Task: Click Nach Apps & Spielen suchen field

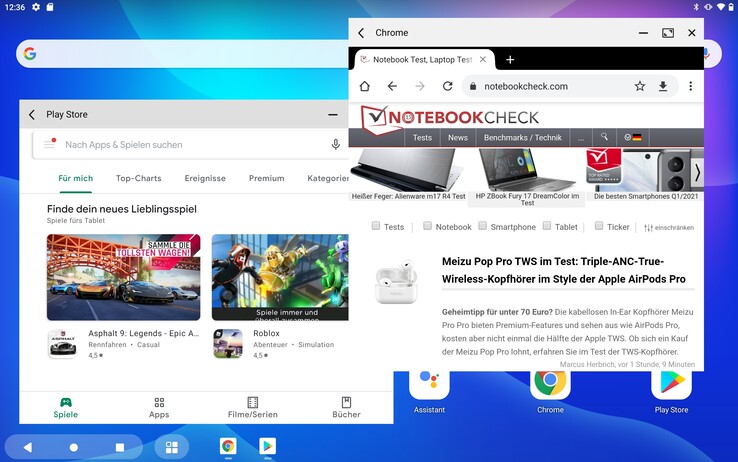Action: point(190,145)
